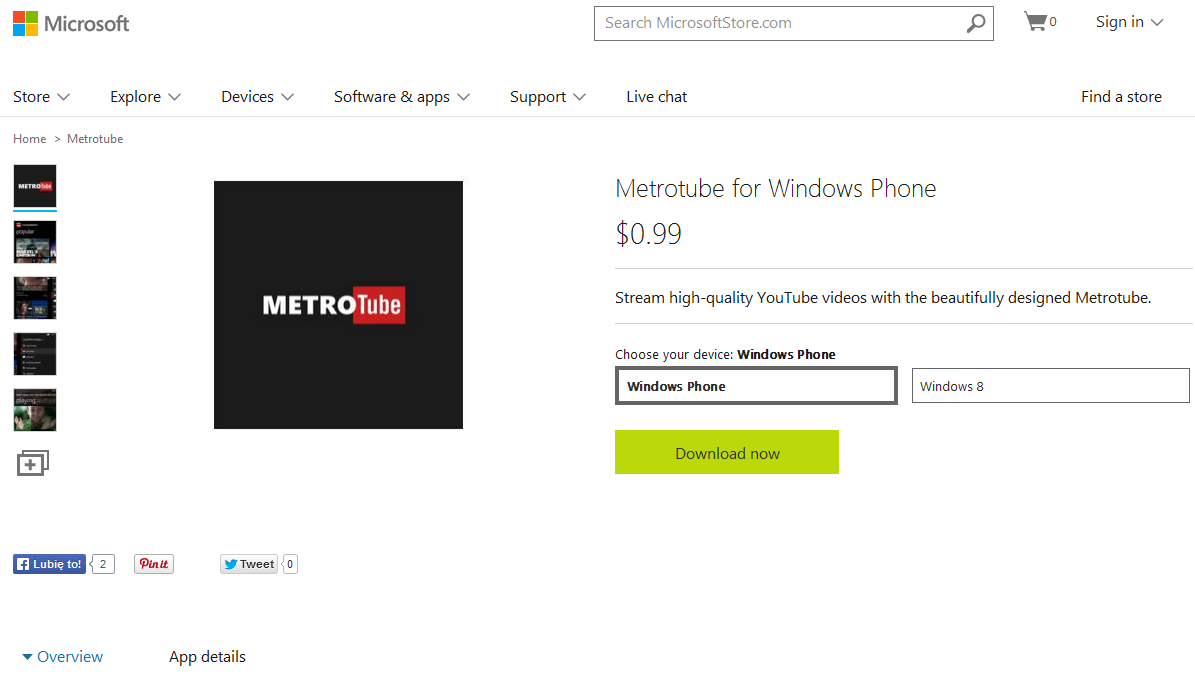Image resolution: width=1195 pixels, height=677 pixels.
Task: Select the Metrotube logo thumbnail
Action: 35,186
